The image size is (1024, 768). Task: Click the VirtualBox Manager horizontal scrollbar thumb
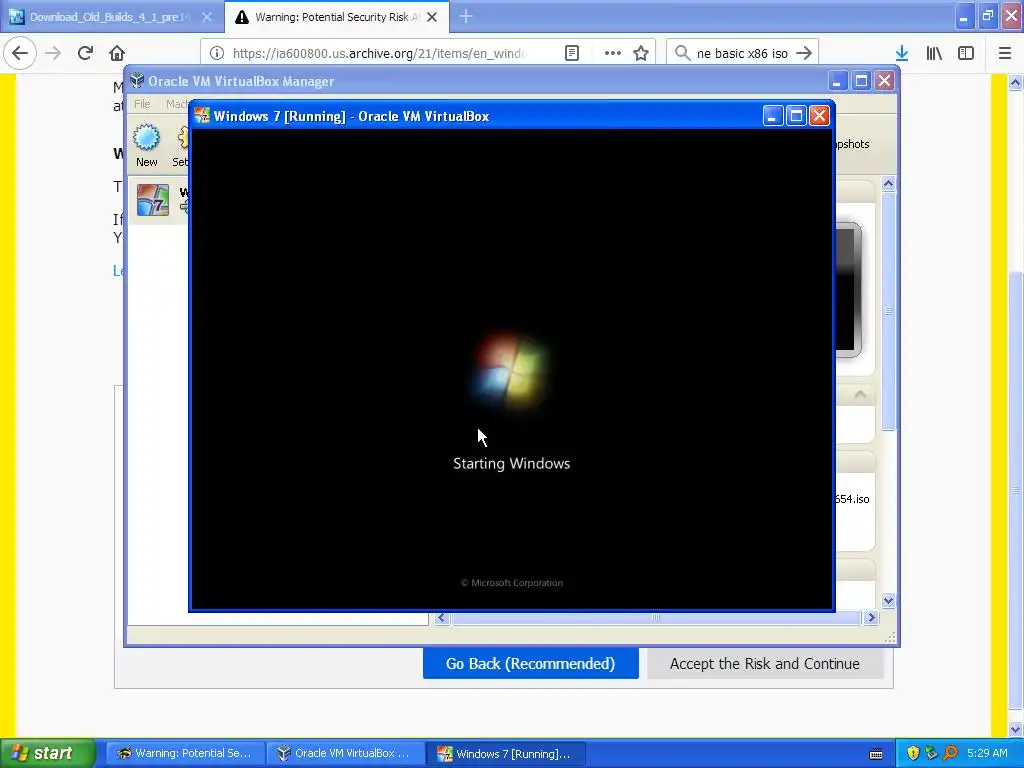tap(656, 618)
